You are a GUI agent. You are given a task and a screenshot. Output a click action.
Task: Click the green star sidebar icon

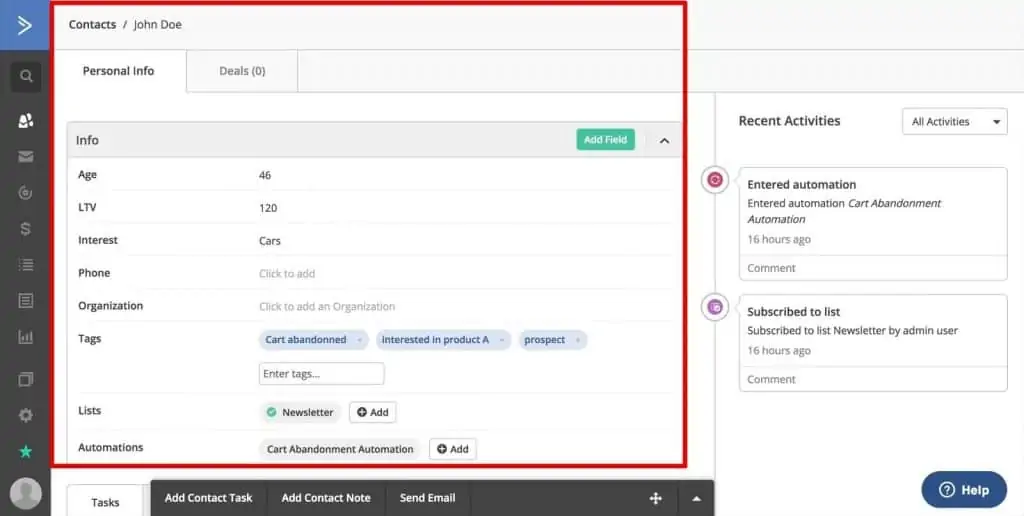point(25,451)
